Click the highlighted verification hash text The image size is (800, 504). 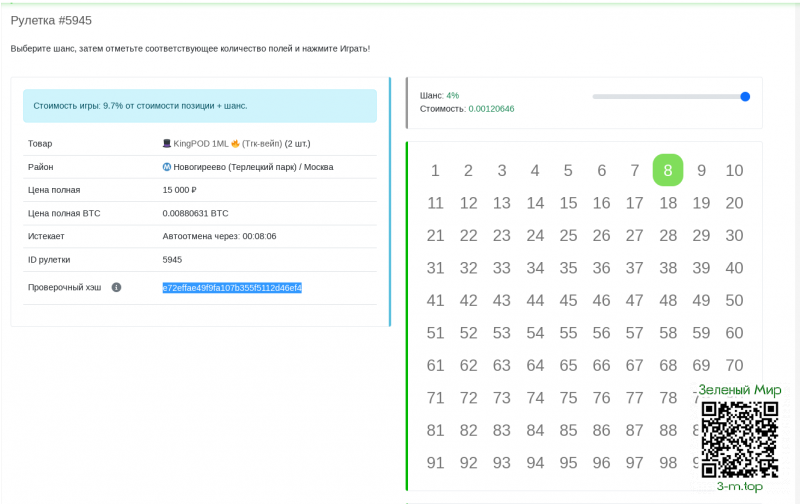point(232,288)
